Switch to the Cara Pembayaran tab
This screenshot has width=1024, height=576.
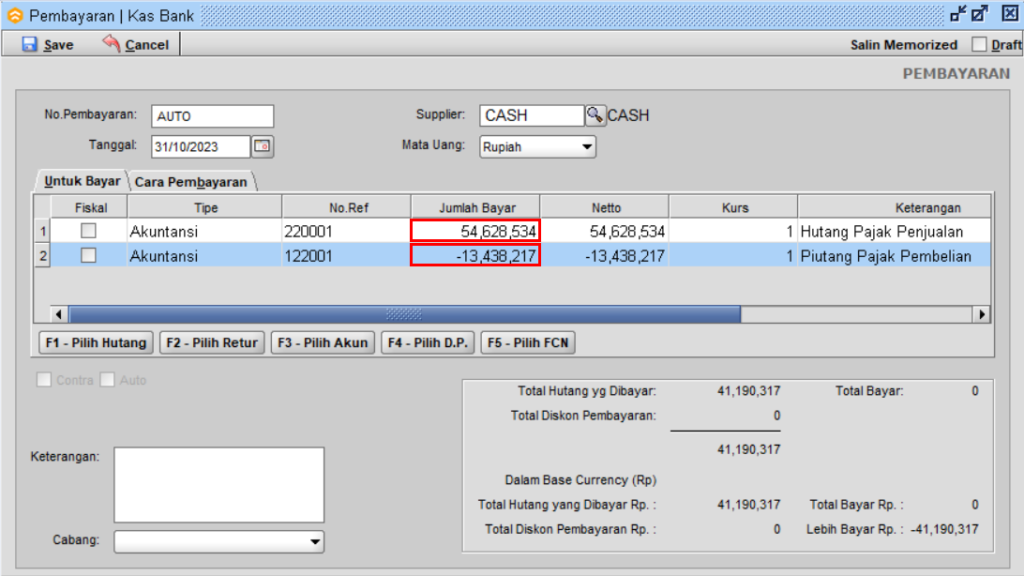pos(191,182)
